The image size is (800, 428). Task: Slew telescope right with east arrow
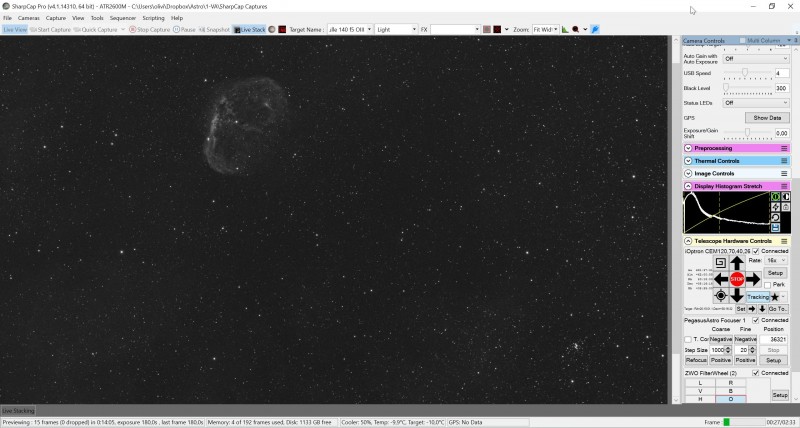coord(753,279)
